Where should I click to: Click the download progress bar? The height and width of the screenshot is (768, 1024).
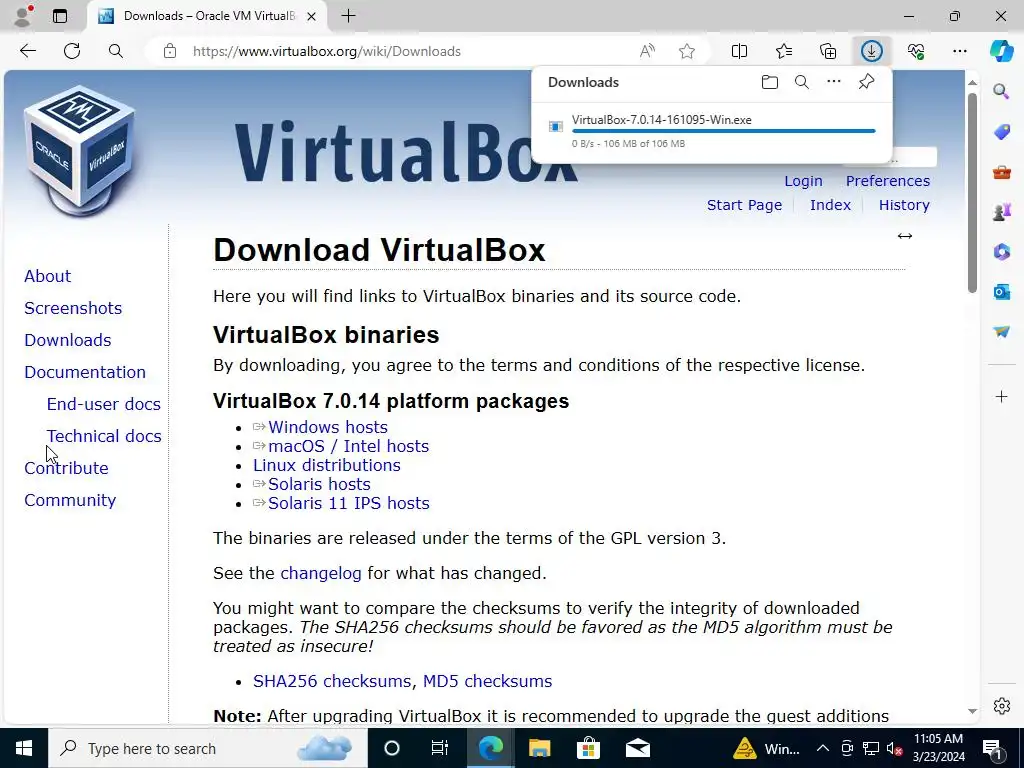pos(724,131)
